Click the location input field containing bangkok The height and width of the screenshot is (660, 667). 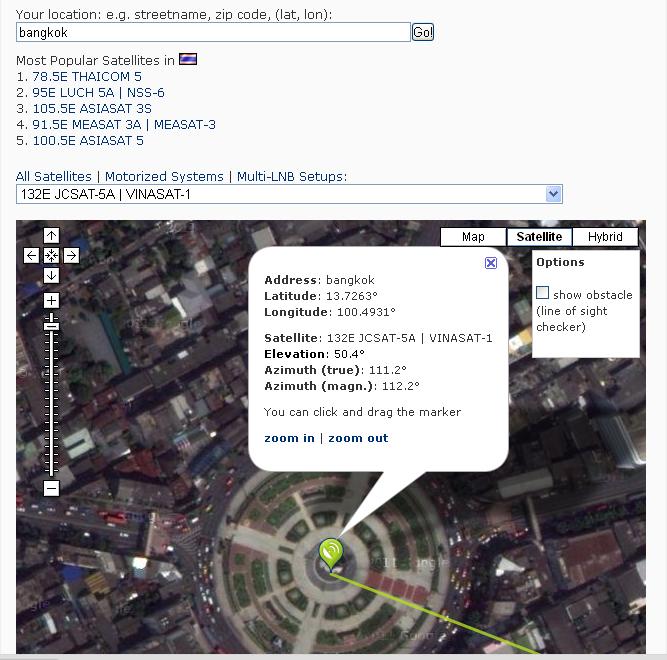(213, 32)
